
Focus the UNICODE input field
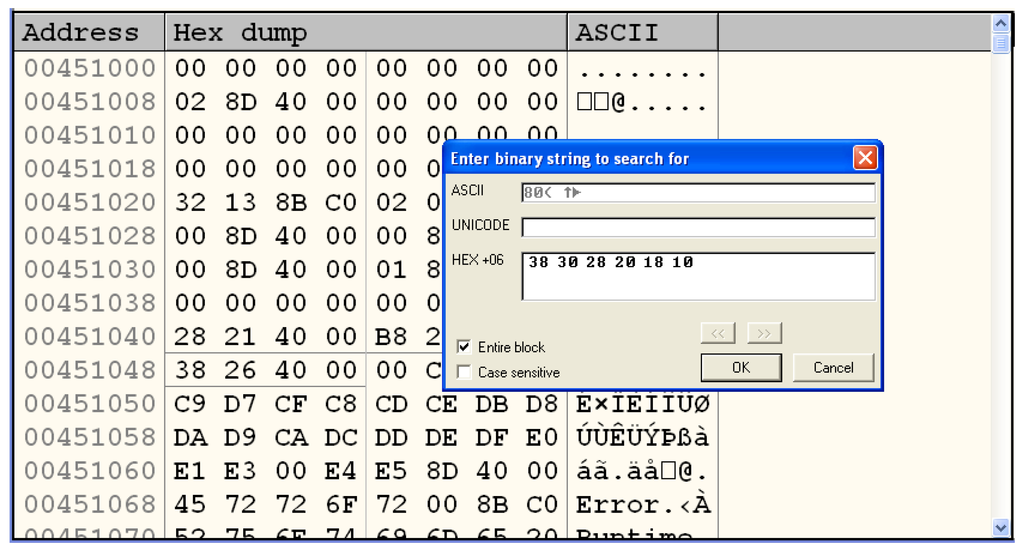[697, 227]
